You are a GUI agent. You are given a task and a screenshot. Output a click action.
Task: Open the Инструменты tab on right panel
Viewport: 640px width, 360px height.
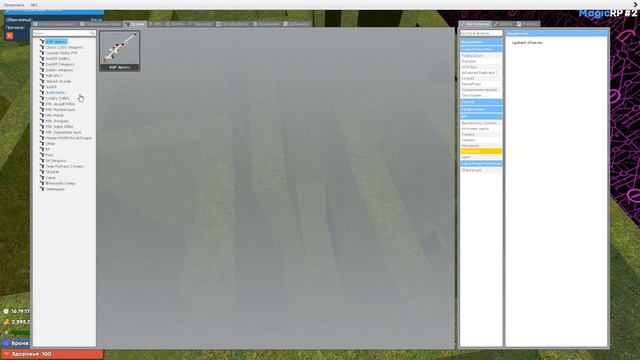click(x=475, y=24)
